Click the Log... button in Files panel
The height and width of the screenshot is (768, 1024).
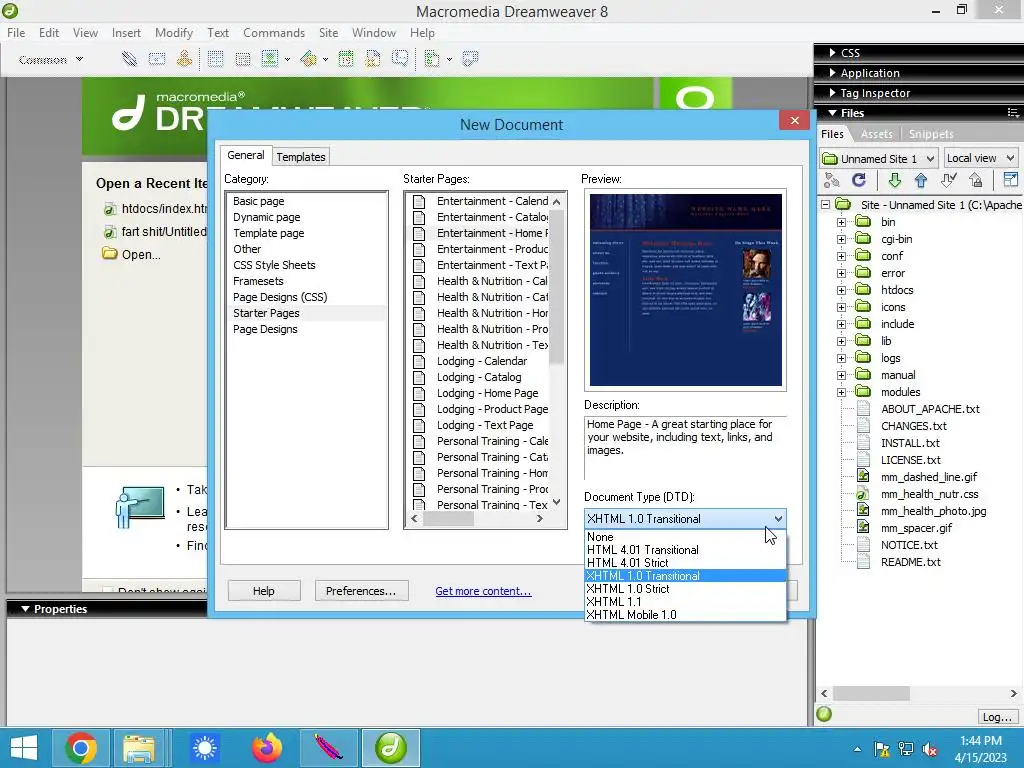pyautogui.click(x=997, y=717)
